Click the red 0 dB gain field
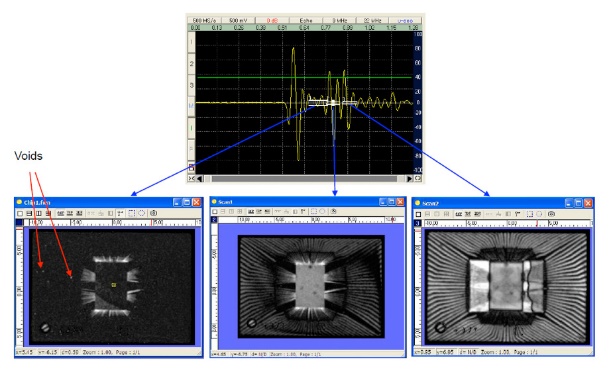The width and height of the screenshot is (609, 370). (272, 20)
